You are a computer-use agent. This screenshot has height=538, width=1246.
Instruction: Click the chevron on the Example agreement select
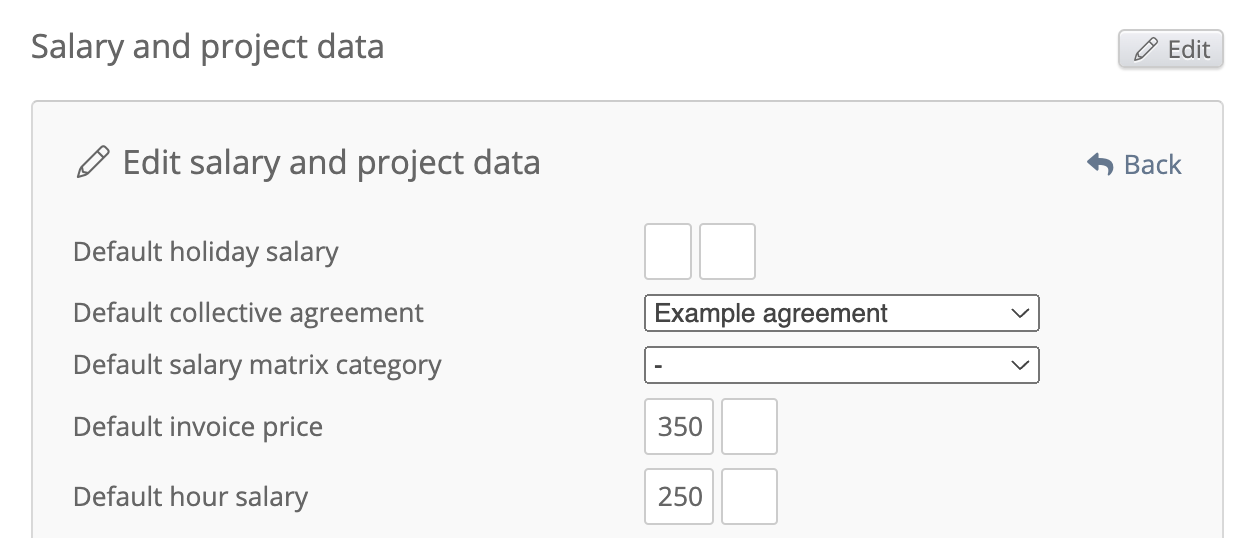tap(1020, 313)
